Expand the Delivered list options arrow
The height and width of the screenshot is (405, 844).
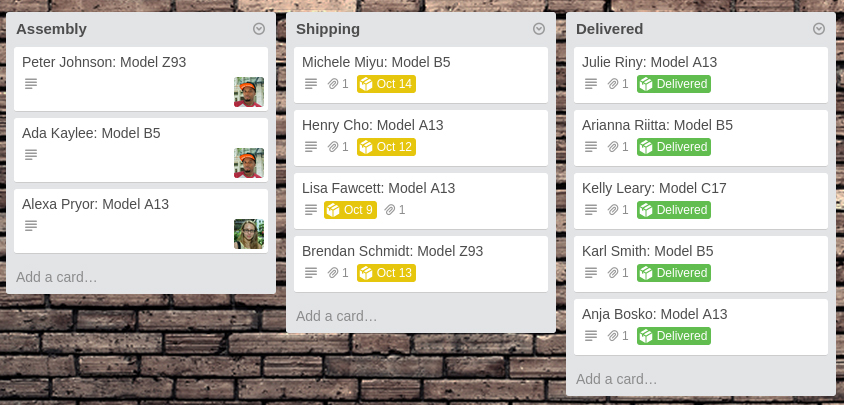click(x=819, y=29)
